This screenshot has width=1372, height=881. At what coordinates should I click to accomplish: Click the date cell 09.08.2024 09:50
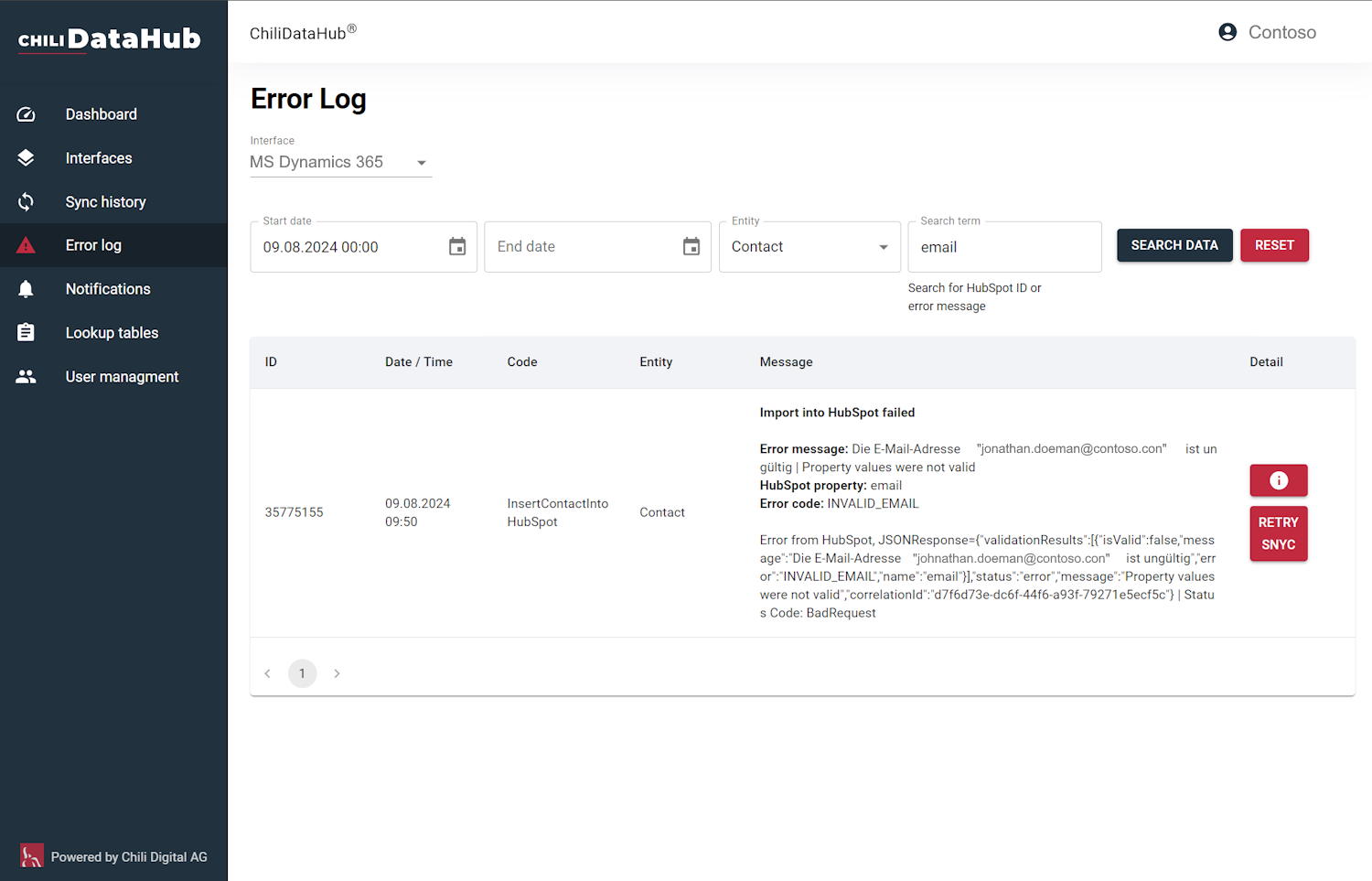(418, 512)
